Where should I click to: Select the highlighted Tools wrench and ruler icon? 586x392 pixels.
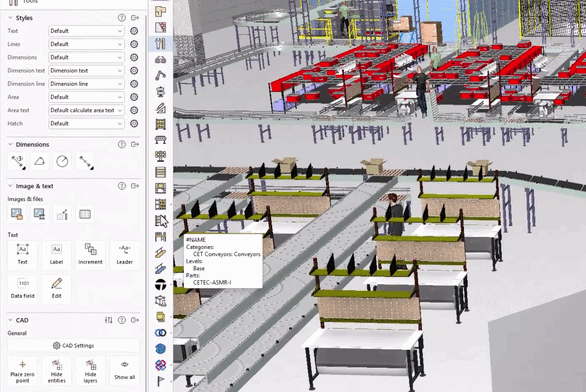pos(160,44)
